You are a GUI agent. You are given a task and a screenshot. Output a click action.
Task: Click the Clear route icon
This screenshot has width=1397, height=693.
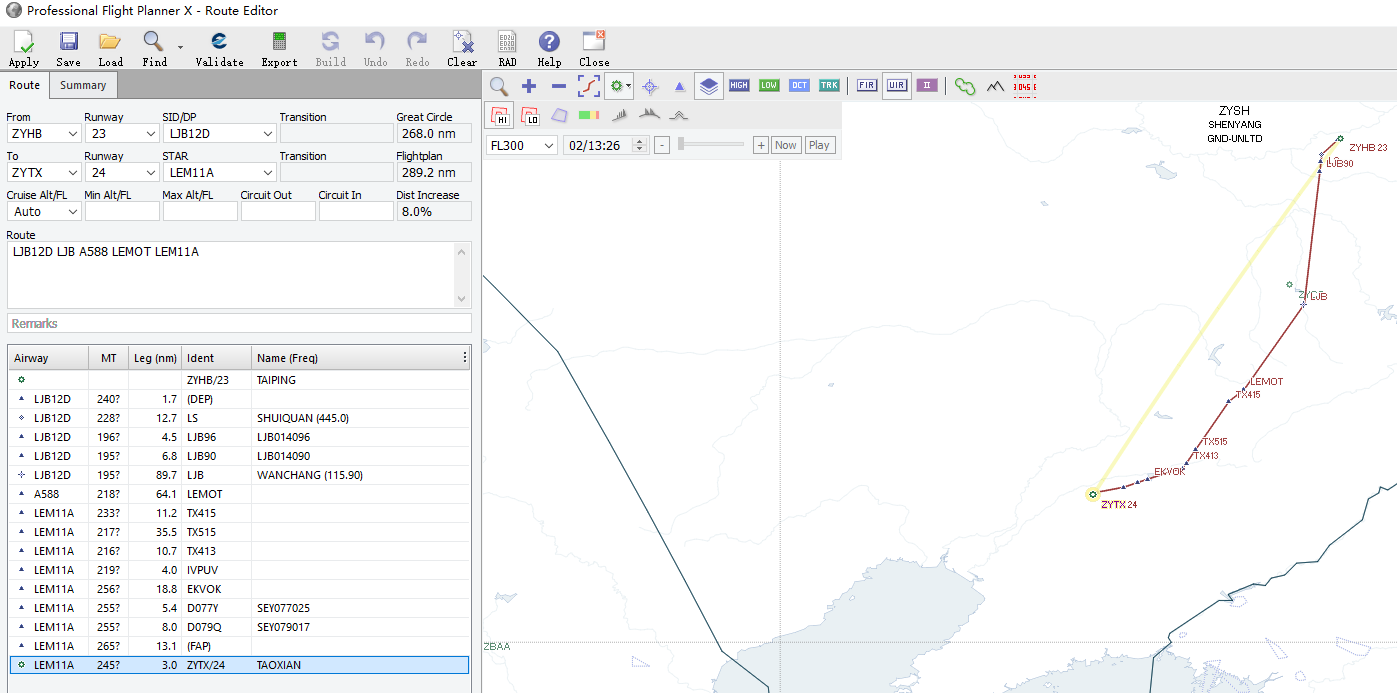(x=462, y=48)
